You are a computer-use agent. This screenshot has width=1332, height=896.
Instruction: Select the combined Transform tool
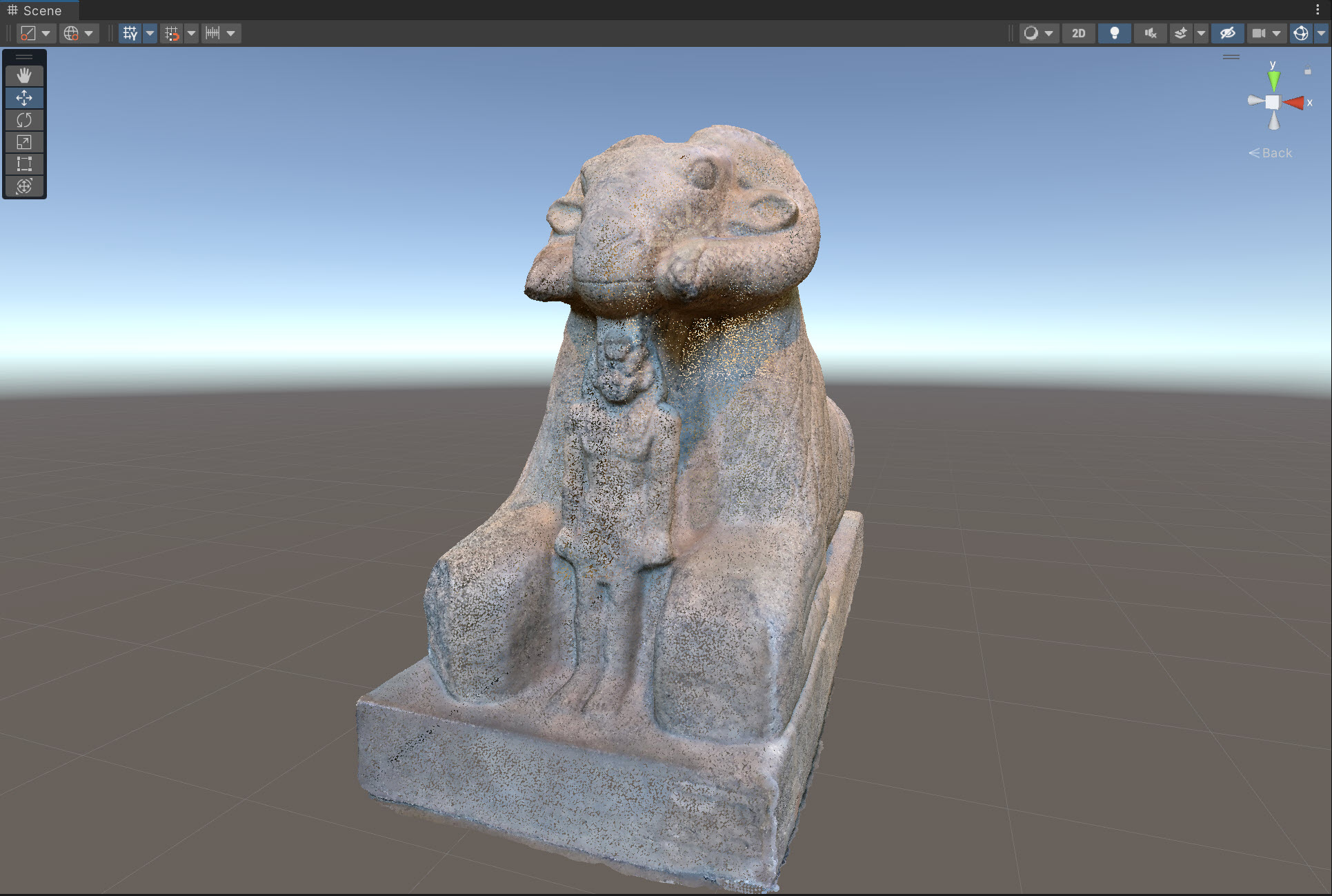pyautogui.click(x=24, y=186)
